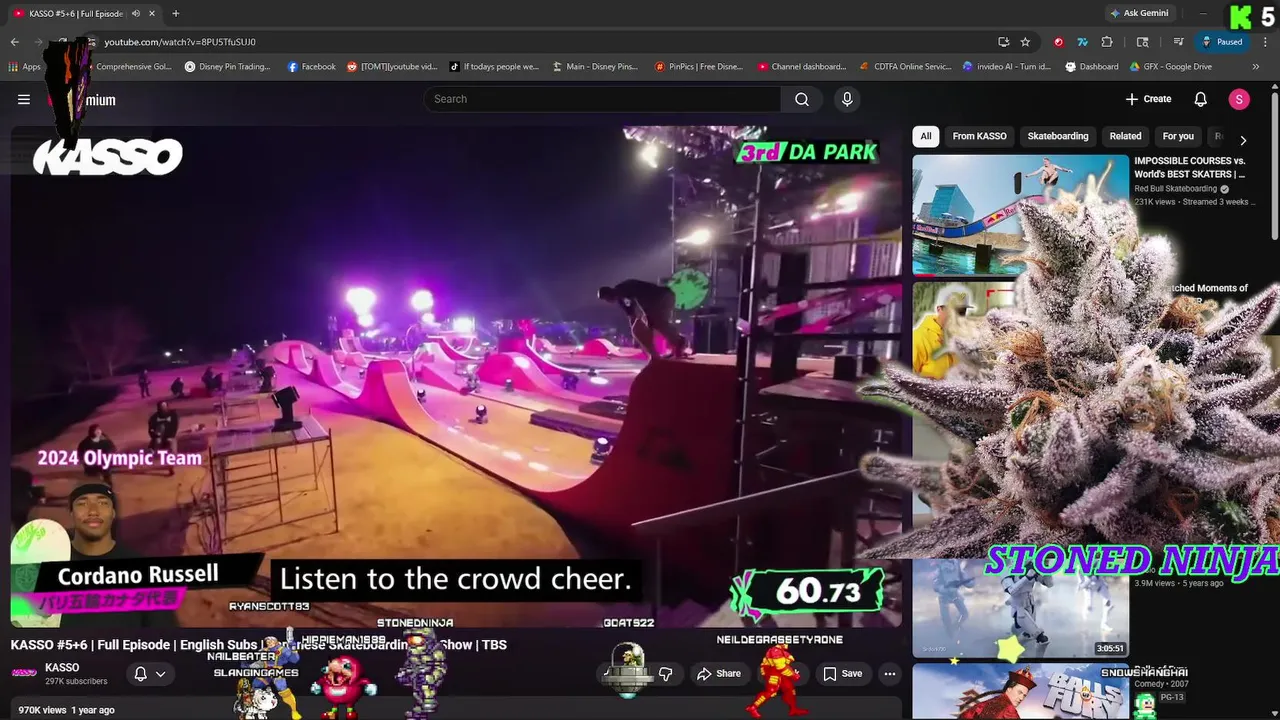Click the red circular extension icon
Viewport: 1280px width, 720px height.
(x=1058, y=42)
